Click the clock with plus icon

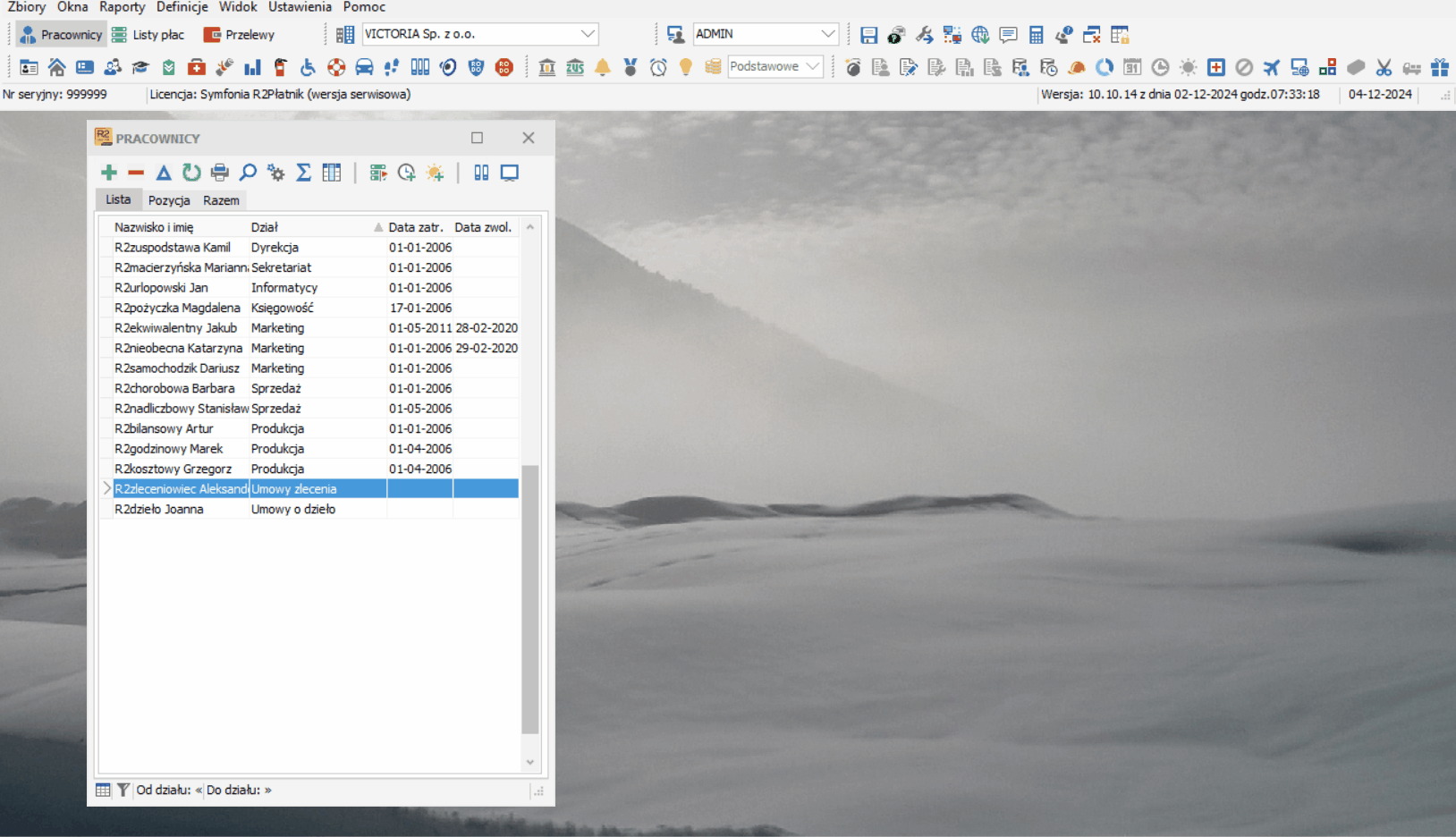point(407,173)
